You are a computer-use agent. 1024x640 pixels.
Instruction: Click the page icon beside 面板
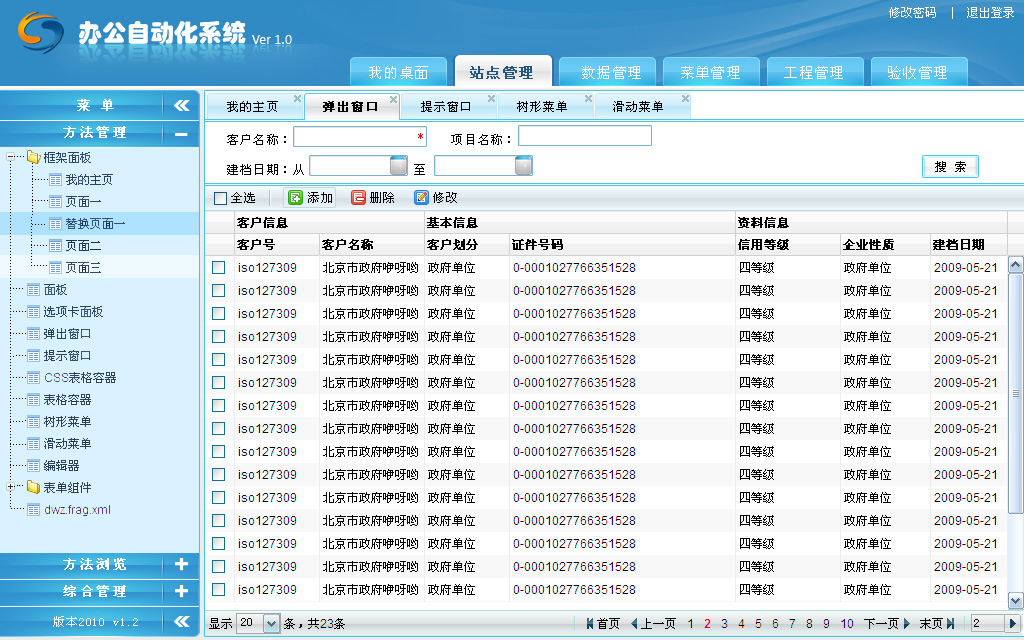pos(33,289)
